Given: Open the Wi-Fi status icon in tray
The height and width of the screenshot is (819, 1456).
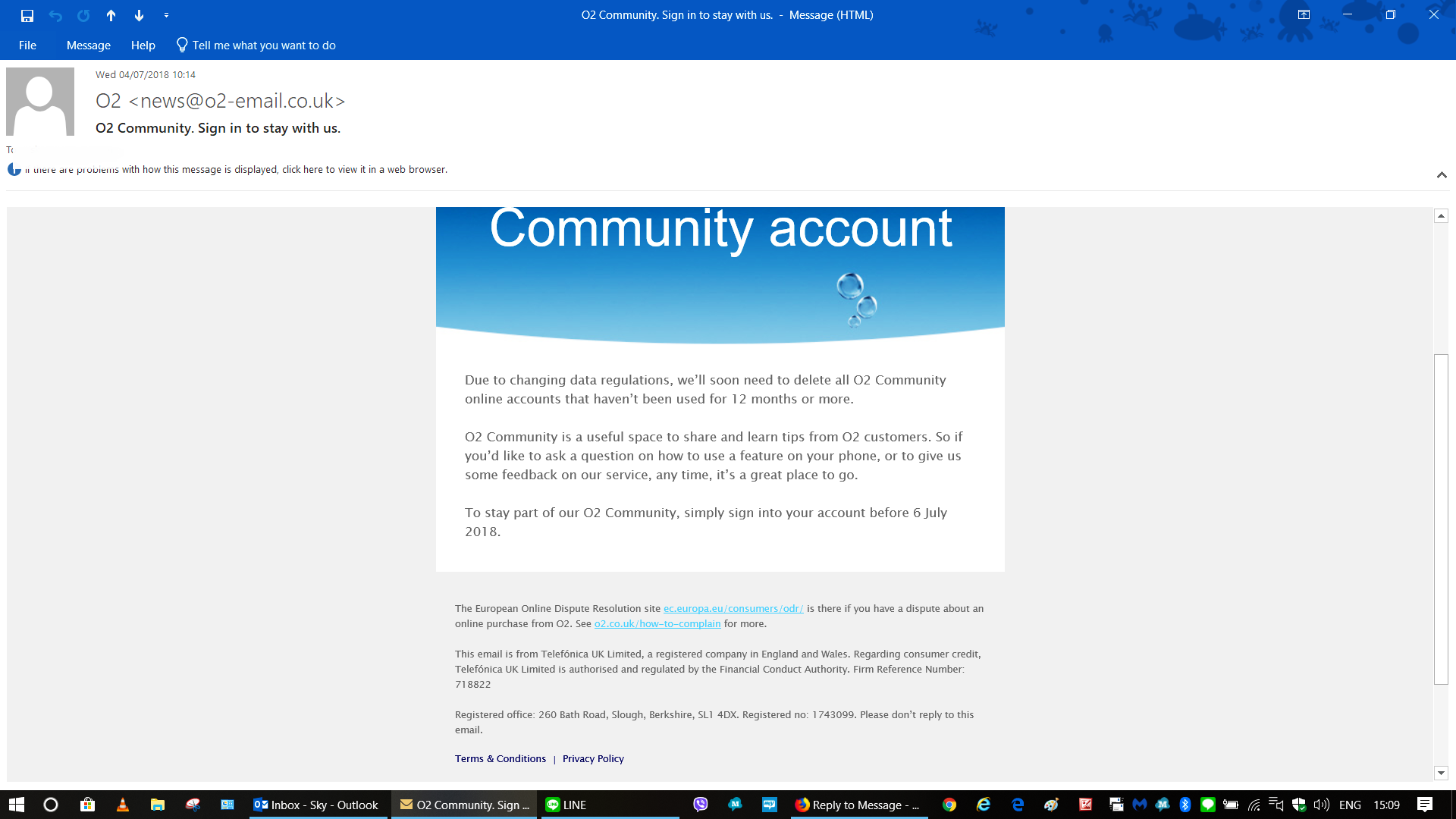Looking at the screenshot, I should [x=1253, y=805].
